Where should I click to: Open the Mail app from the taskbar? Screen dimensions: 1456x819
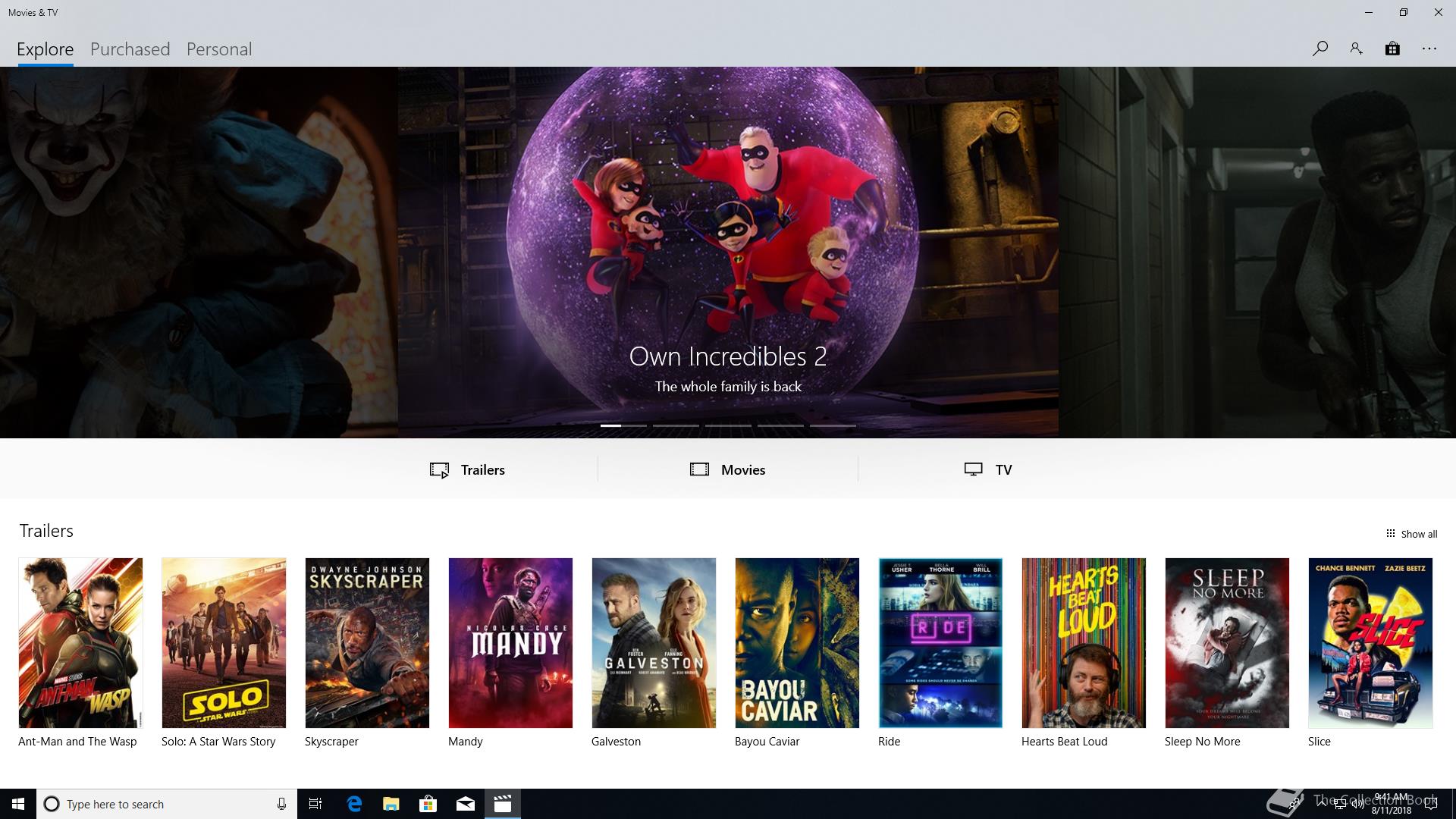[466, 804]
